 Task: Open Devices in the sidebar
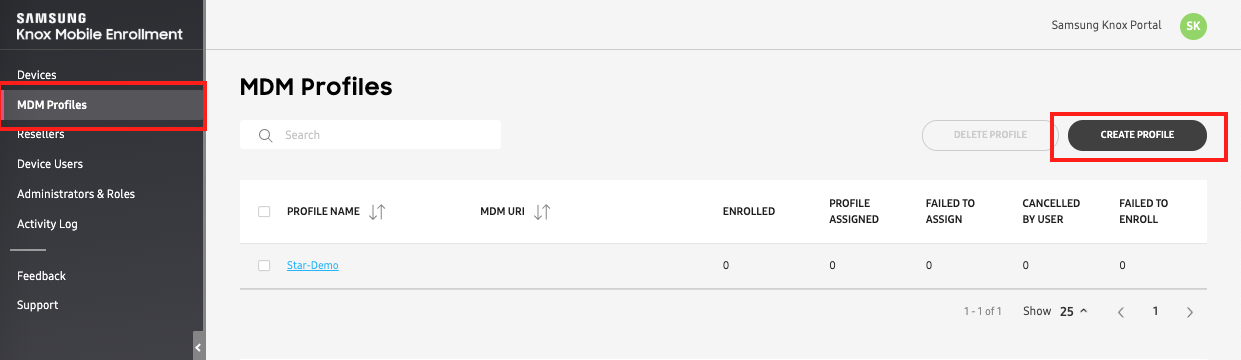(x=37, y=75)
